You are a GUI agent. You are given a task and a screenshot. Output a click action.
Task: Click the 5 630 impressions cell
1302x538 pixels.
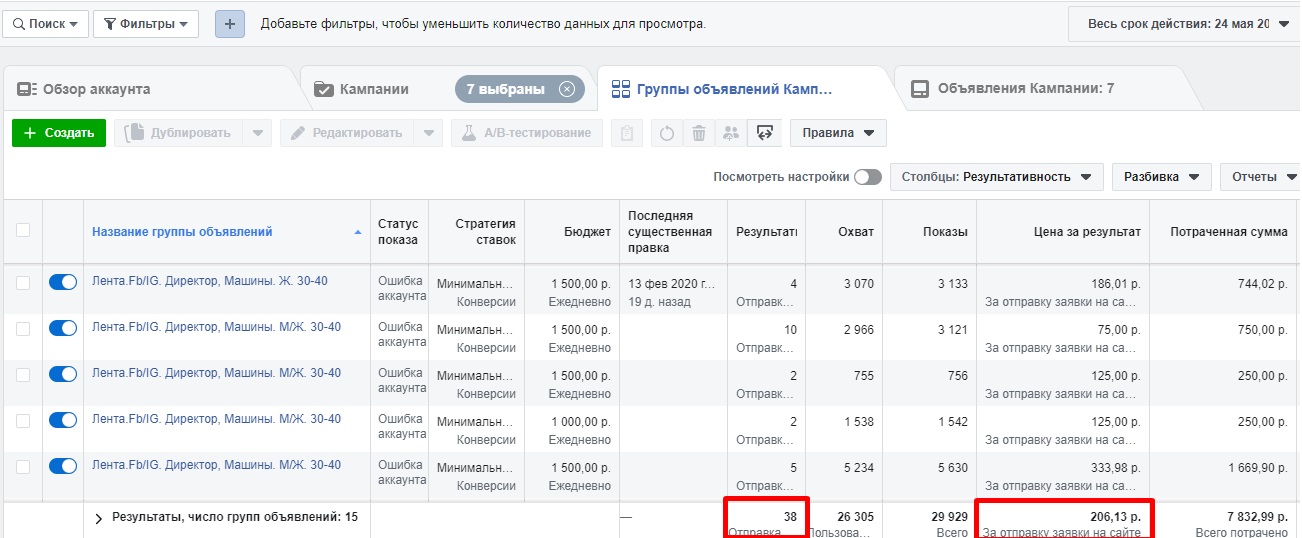952,467
